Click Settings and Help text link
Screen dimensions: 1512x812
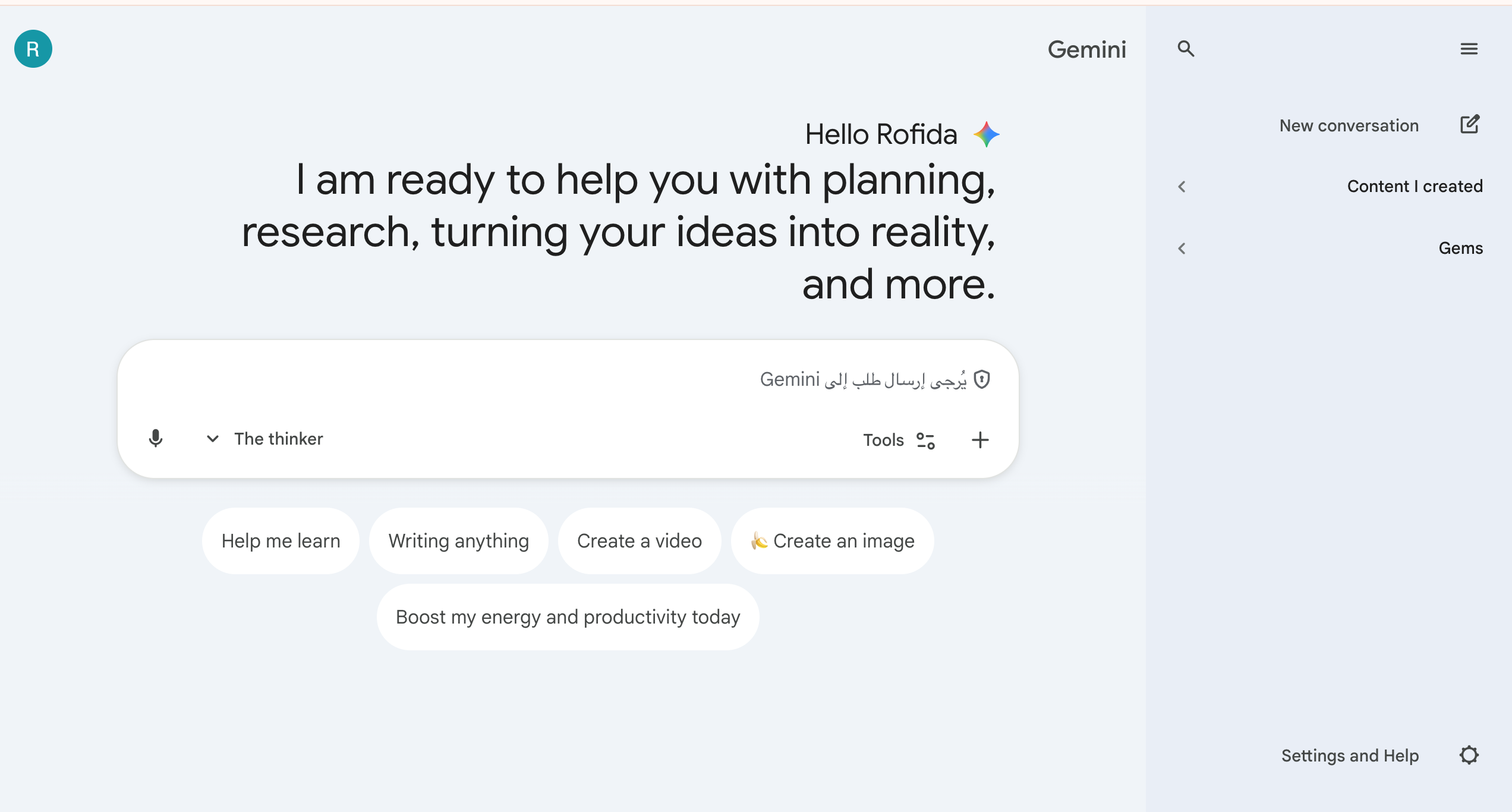(x=1350, y=755)
